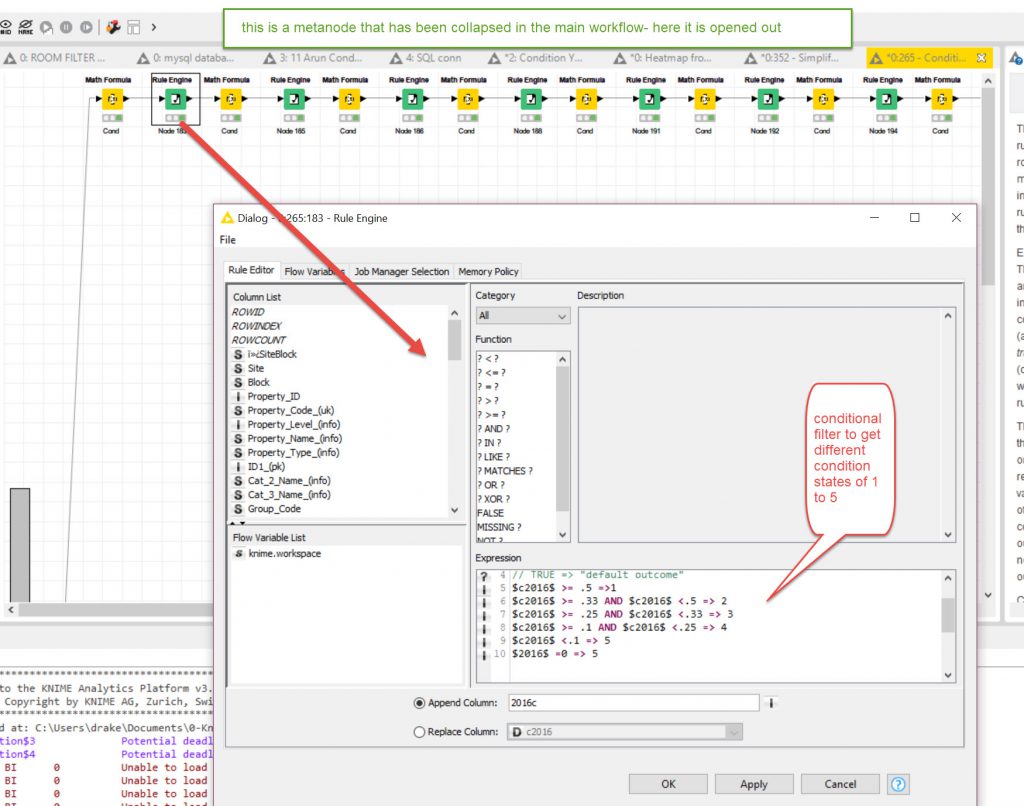This screenshot has width=1024, height=806.
Task: Click flow variable icon beside Append Column field
Action: (771, 703)
